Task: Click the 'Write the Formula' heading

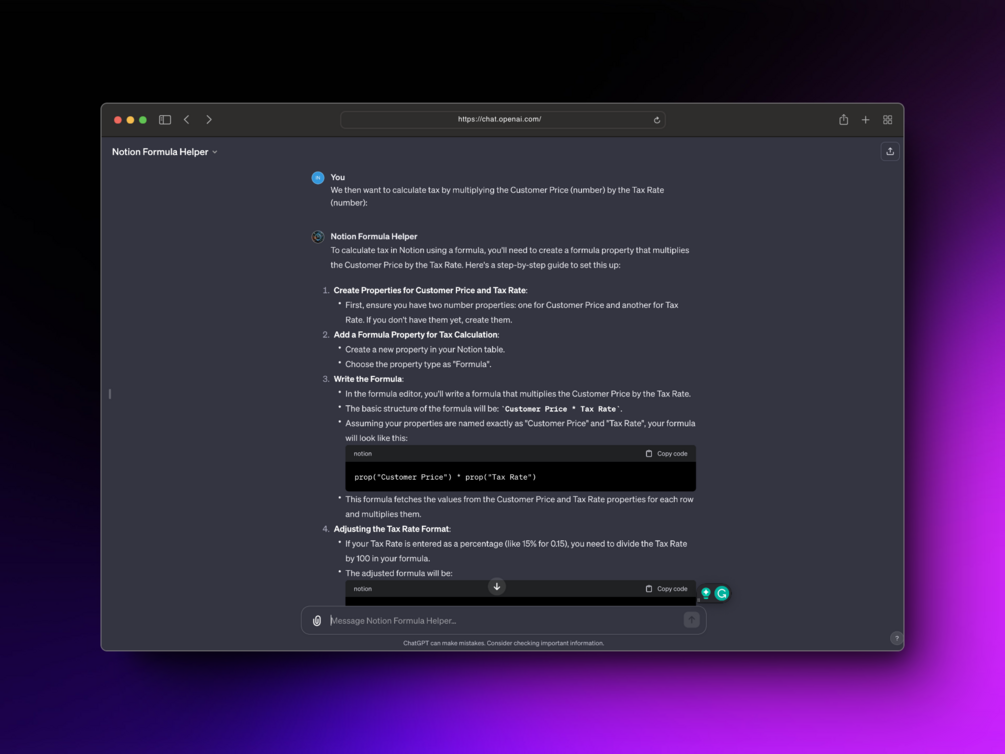Action: tap(369, 380)
